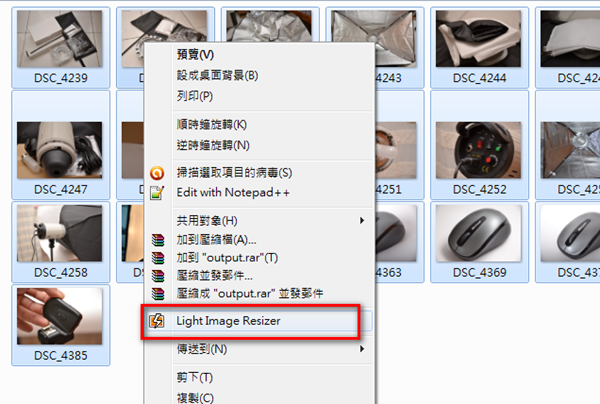600x404 pixels.
Task: Click WinRAR icon beside 加到 "output.rar"(T)
Action: [x=158, y=258]
